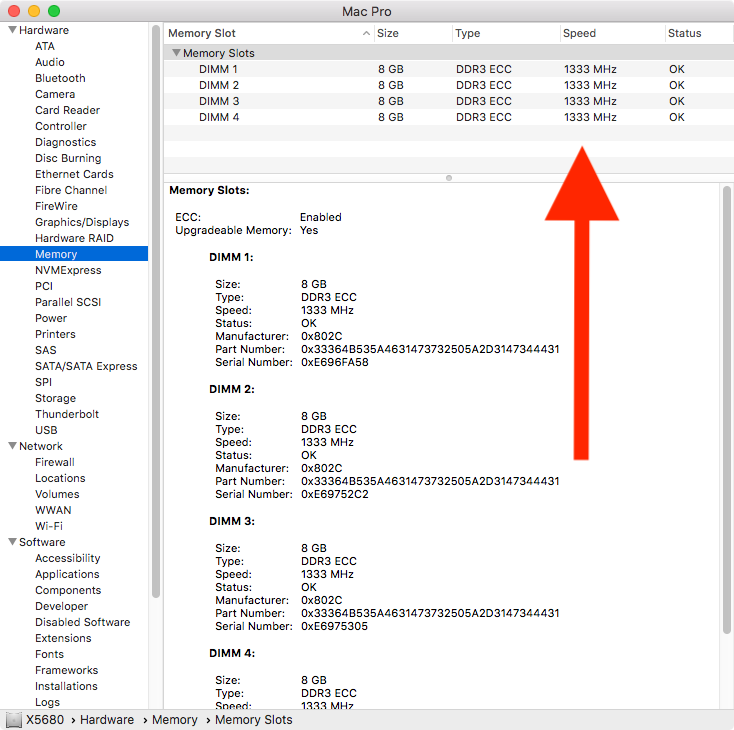Open Installations under Software

tap(66, 686)
